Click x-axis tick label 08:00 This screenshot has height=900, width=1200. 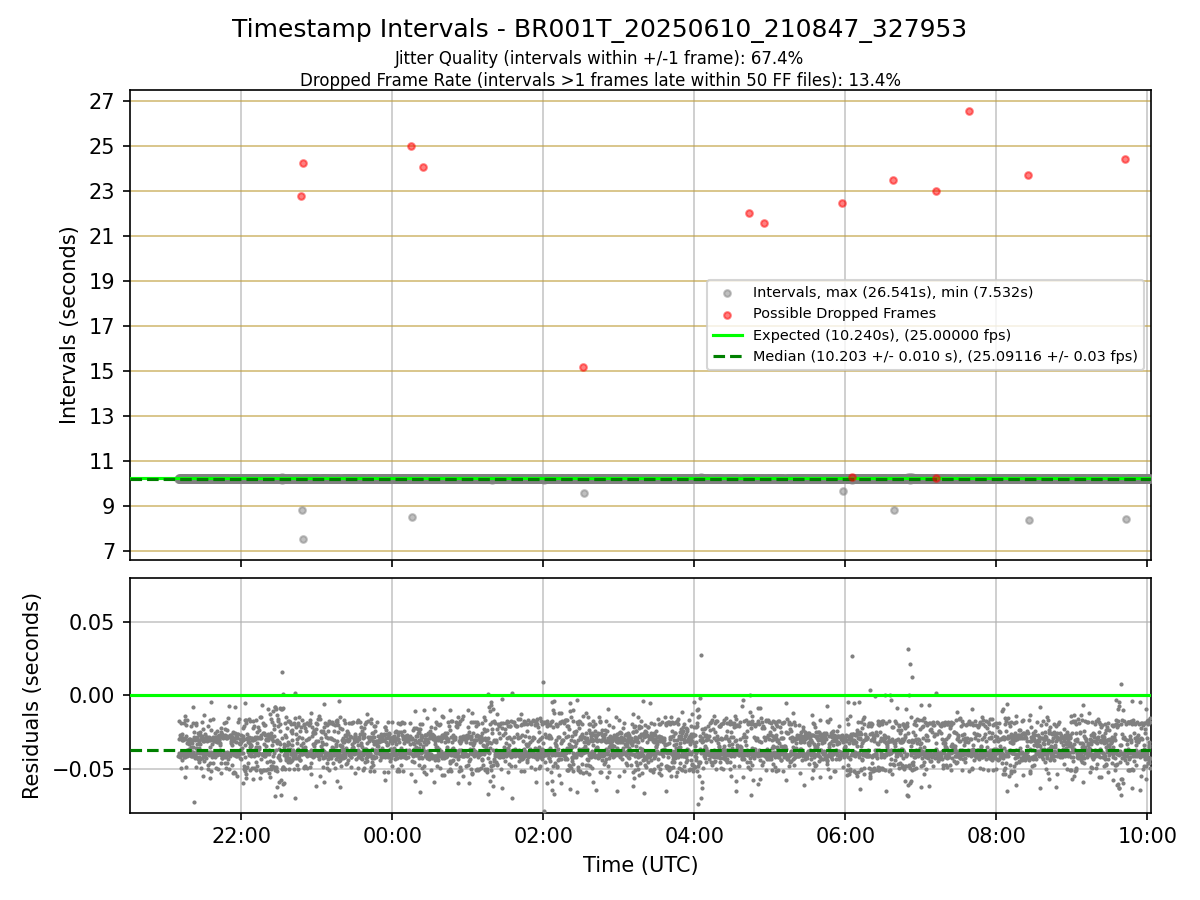(996, 835)
